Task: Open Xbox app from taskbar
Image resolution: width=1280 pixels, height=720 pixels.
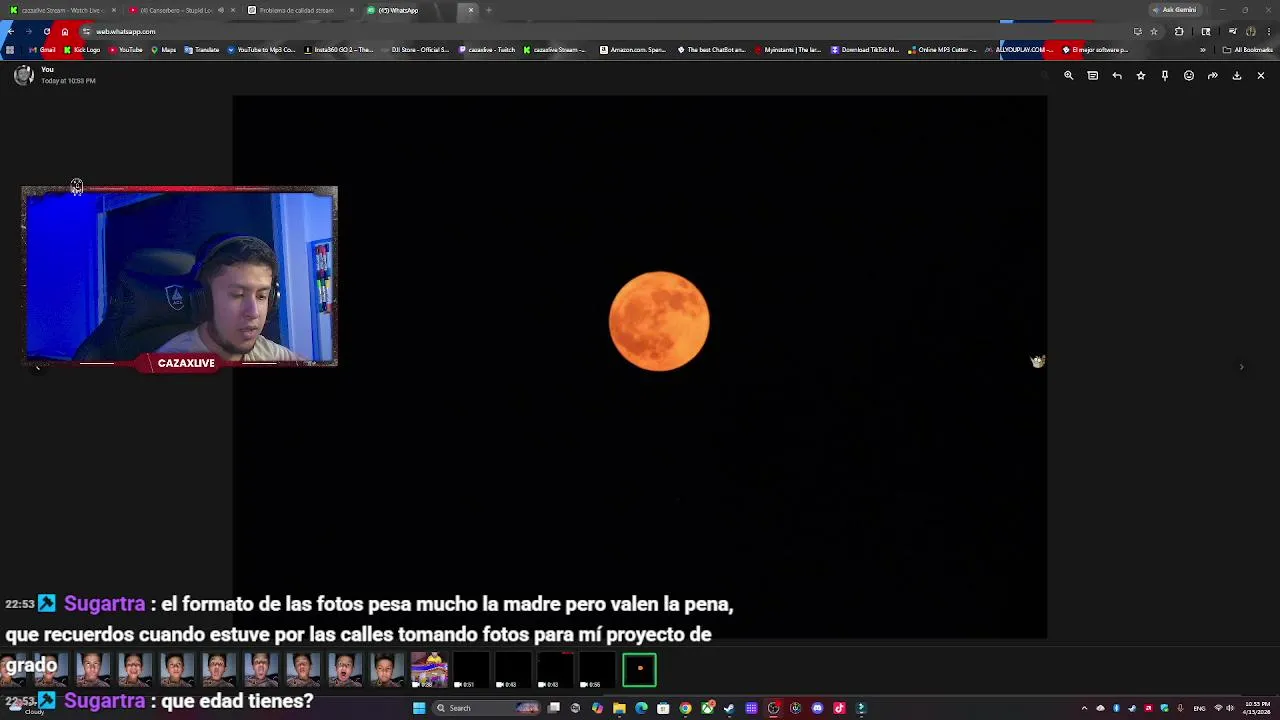Action: (x=708, y=708)
